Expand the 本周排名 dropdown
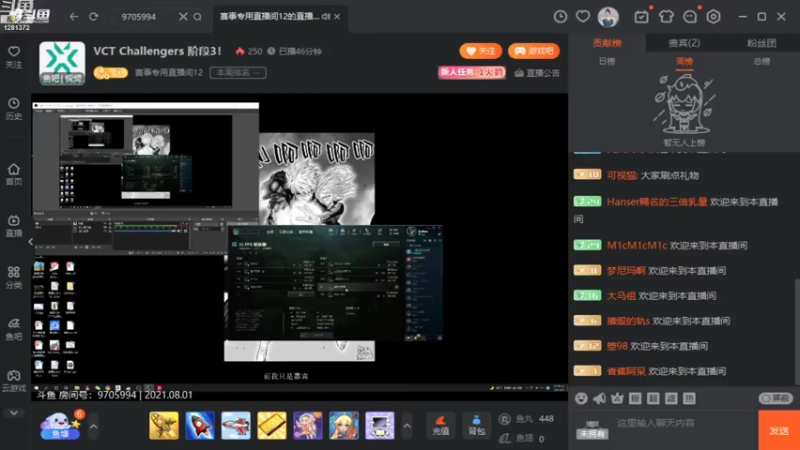The height and width of the screenshot is (450, 800). (x=238, y=72)
